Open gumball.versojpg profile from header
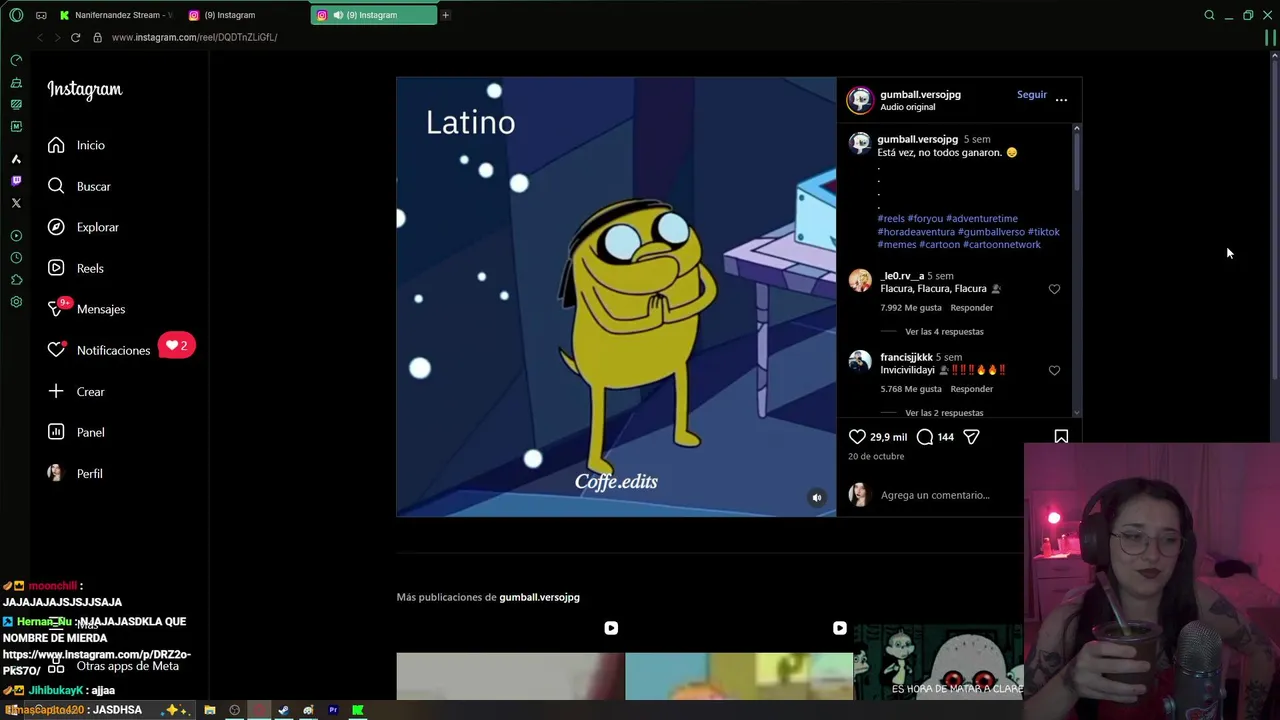Viewport: 1280px width, 720px height. [920, 94]
